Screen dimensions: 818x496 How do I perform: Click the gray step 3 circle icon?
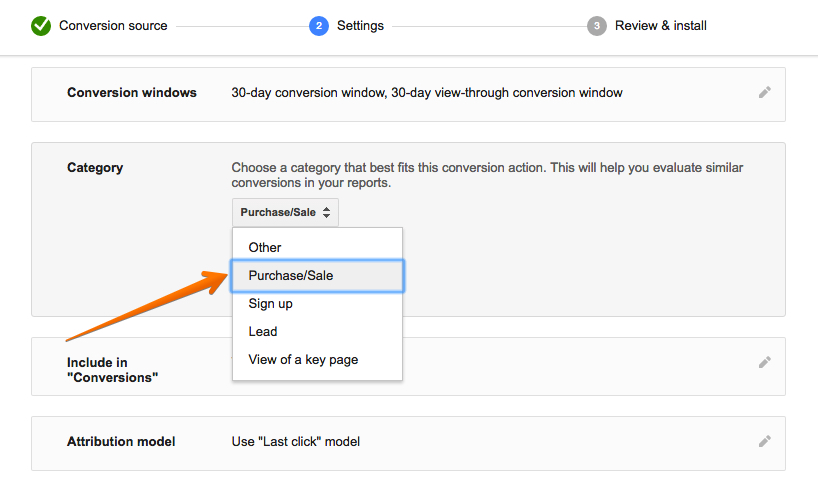[x=597, y=26]
